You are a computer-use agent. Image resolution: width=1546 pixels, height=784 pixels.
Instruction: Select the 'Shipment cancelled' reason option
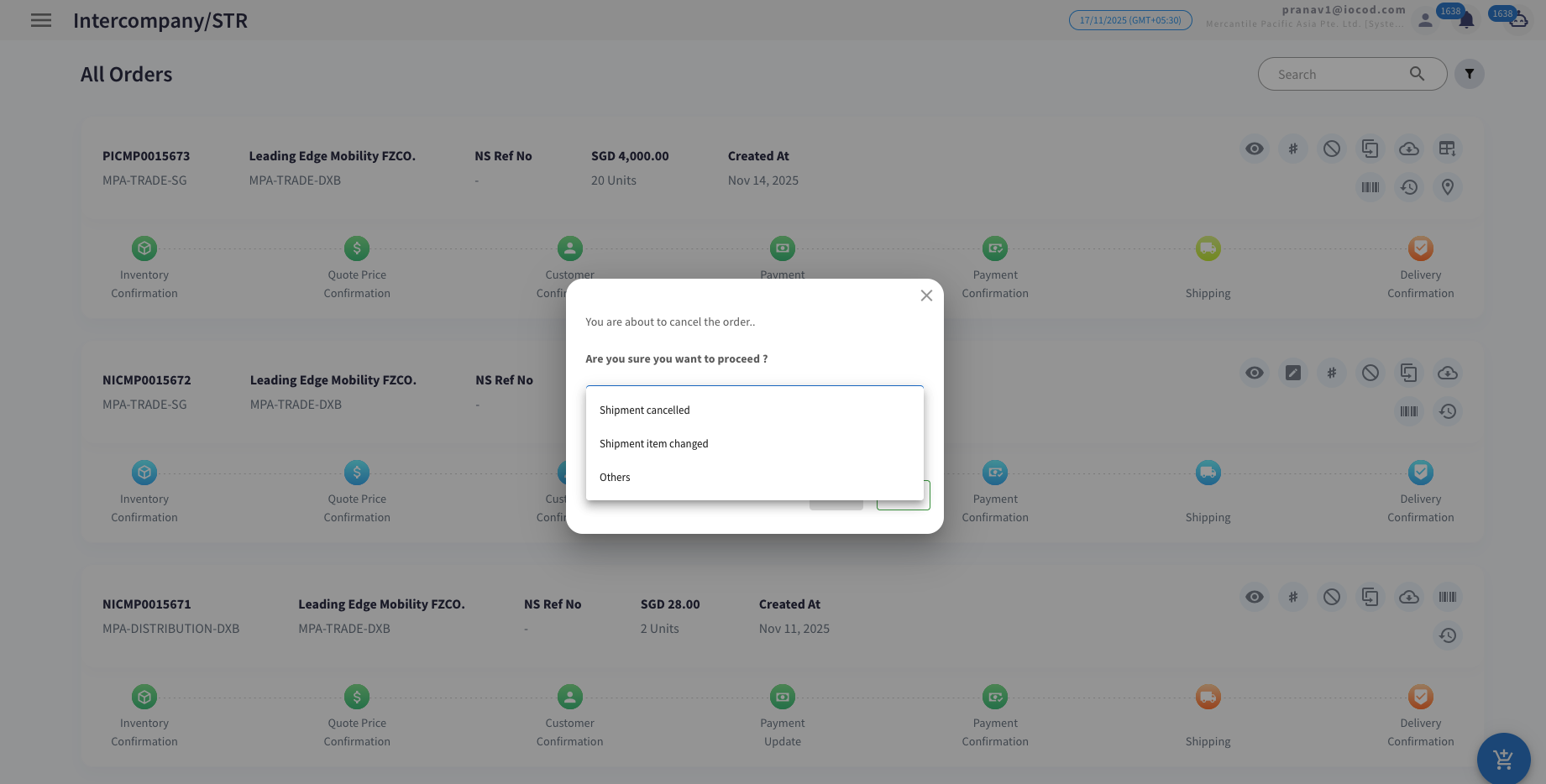pyautogui.click(x=644, y=410)
